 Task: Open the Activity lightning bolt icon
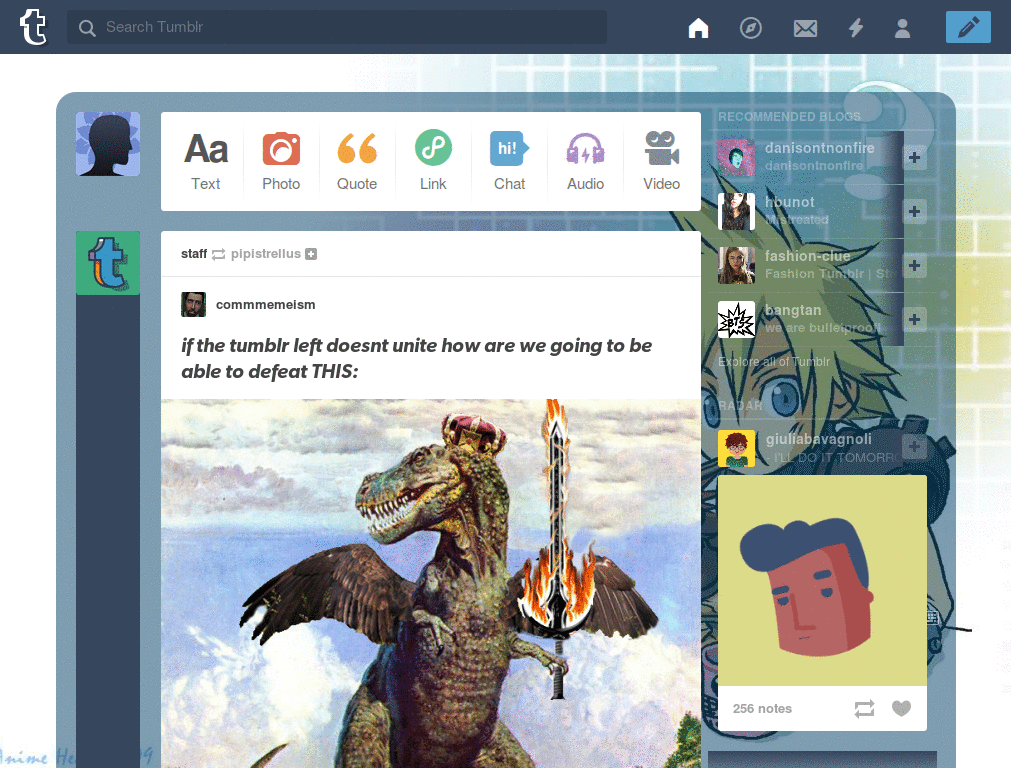pyautogui.click(x=856, y=28)
